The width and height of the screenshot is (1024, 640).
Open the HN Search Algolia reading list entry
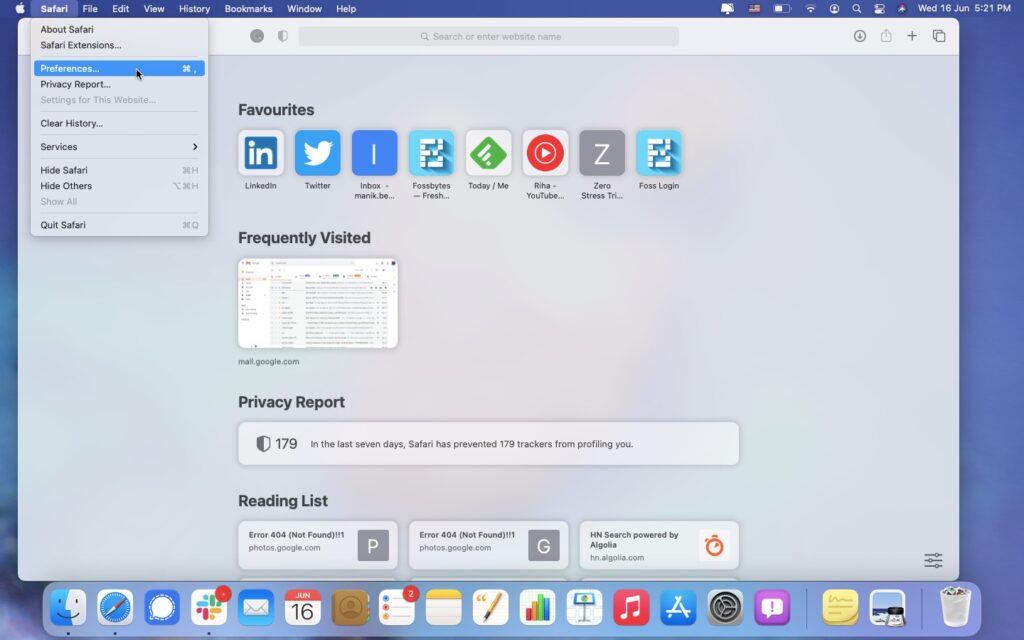[x=659, y=545]
